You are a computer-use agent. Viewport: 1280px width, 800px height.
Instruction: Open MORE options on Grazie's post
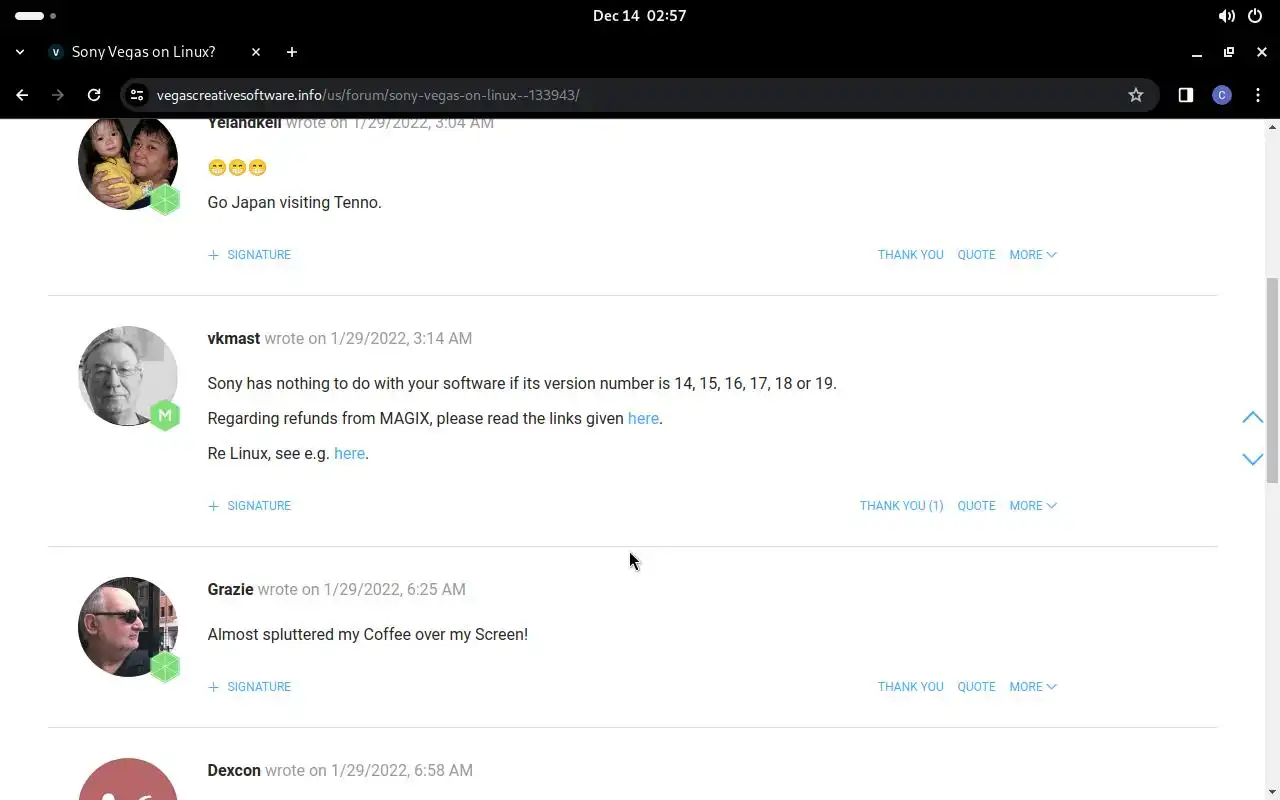coord(1033,687)
